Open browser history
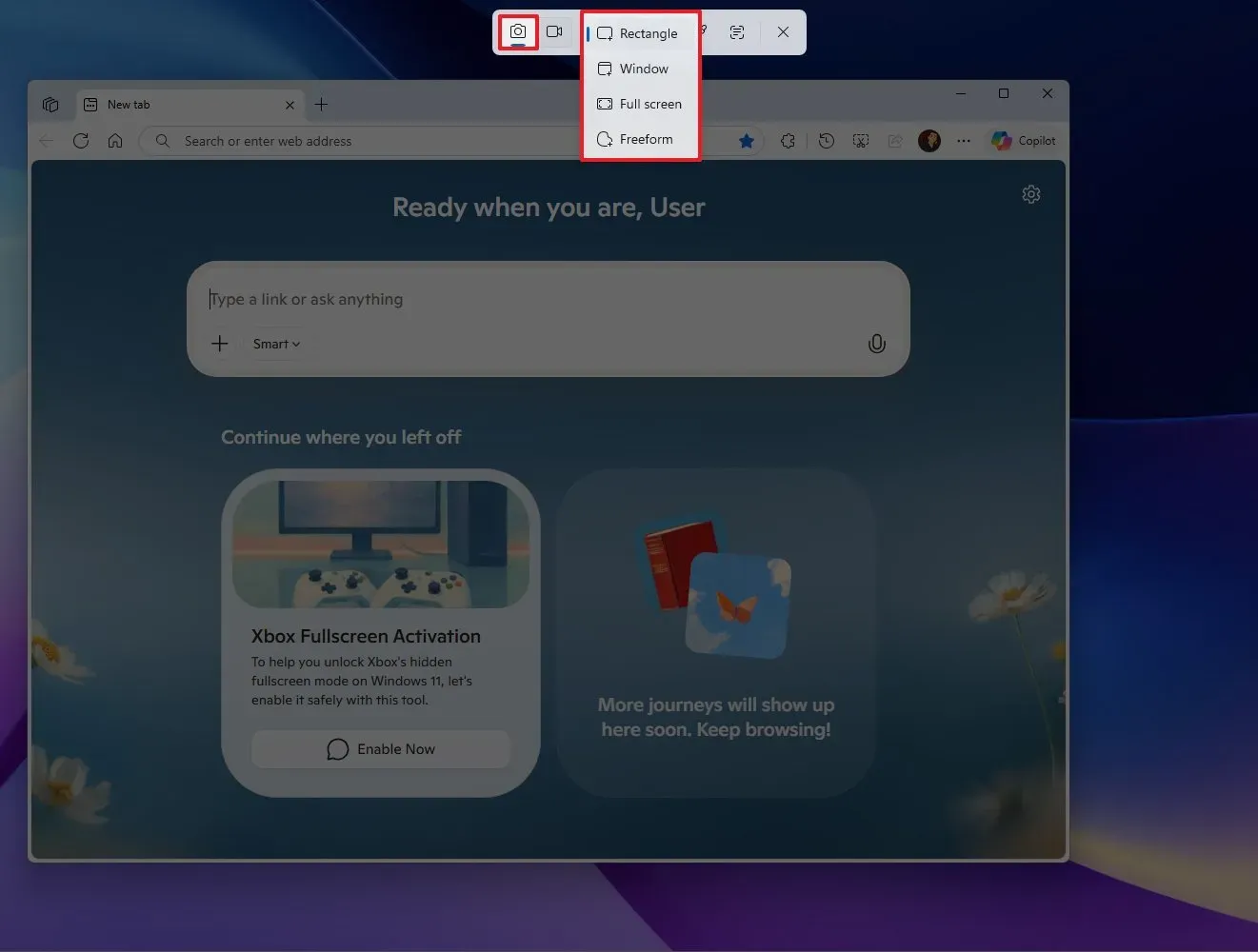The height and width of the screenshot is (952, 1258). 826,140
